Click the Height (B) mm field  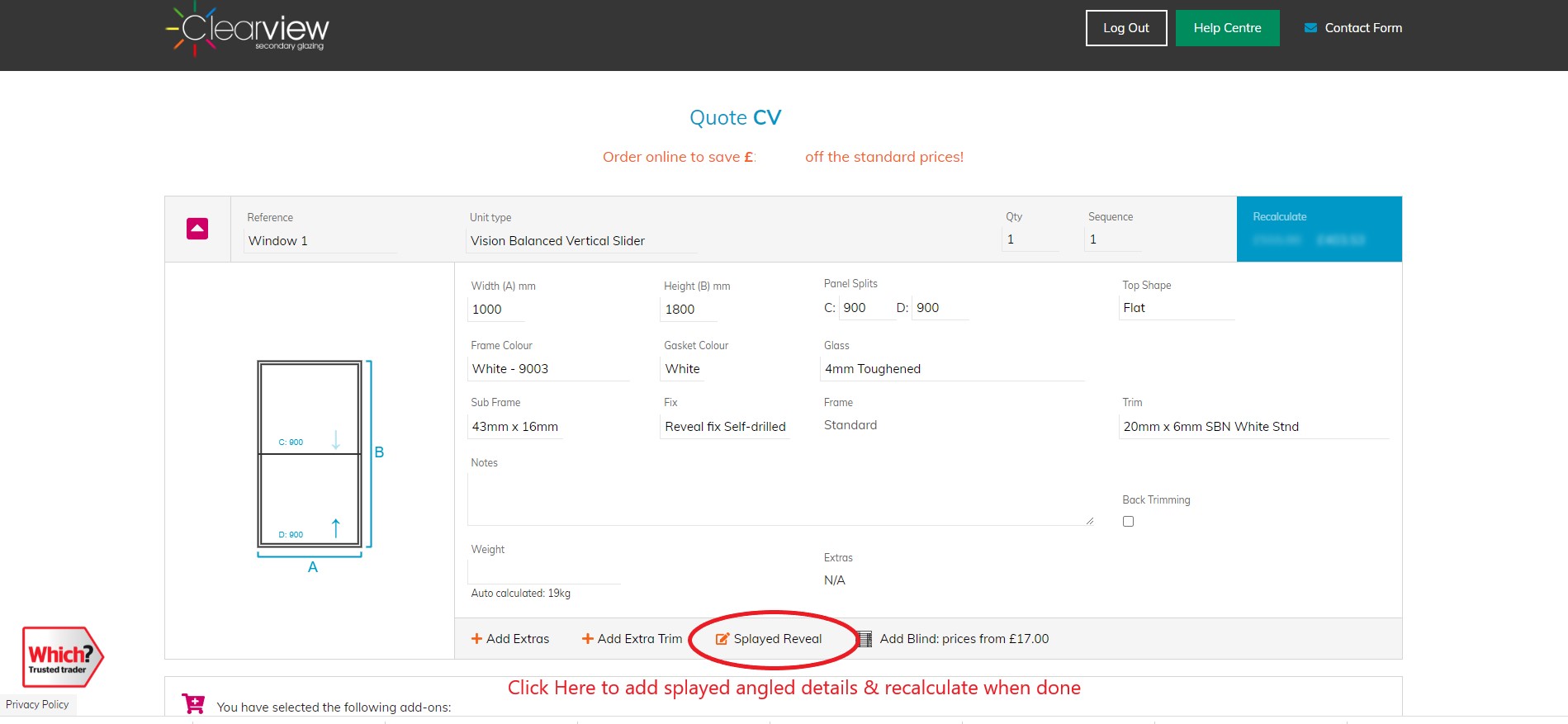689,310
